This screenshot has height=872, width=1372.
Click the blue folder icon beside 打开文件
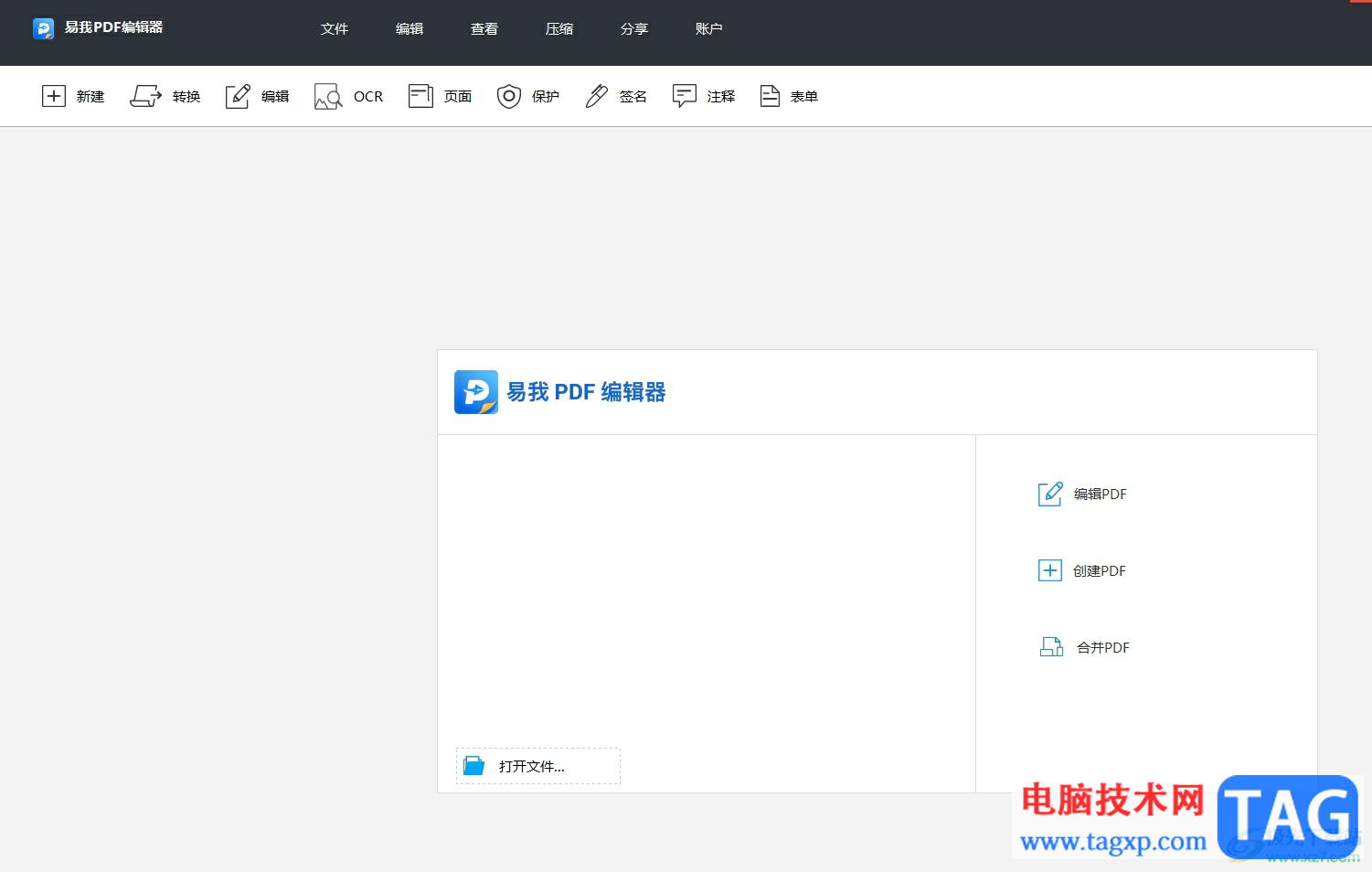473,766
